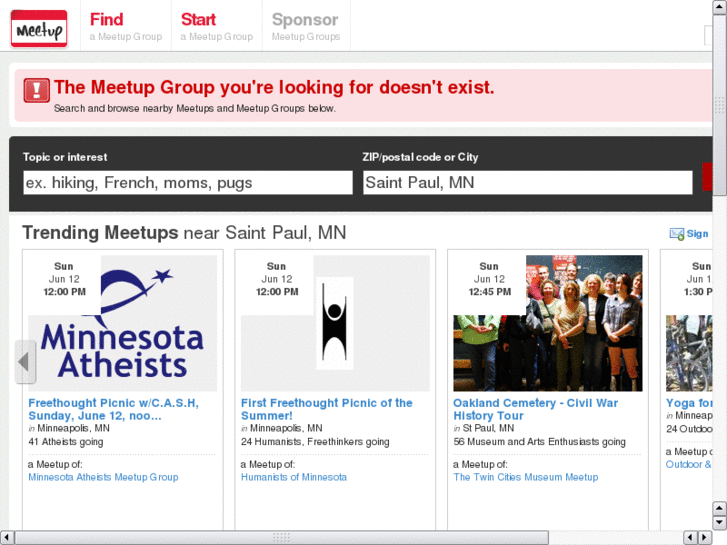Focus the ZIP/postal code or City field
This screenshot has height=545, width=727.
click(528, 183)
